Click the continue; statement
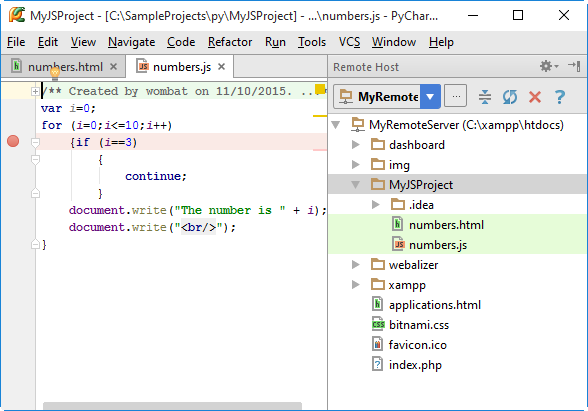The image size is (588, 411). pyautogui.click(x=156, y=176)
